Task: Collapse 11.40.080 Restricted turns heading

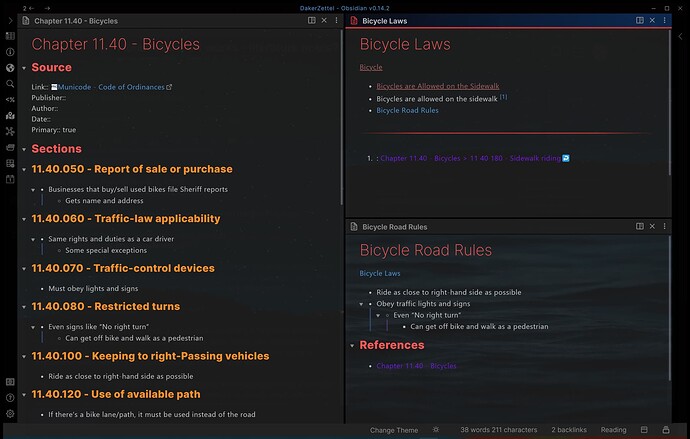Action: (x=24, y=307)
